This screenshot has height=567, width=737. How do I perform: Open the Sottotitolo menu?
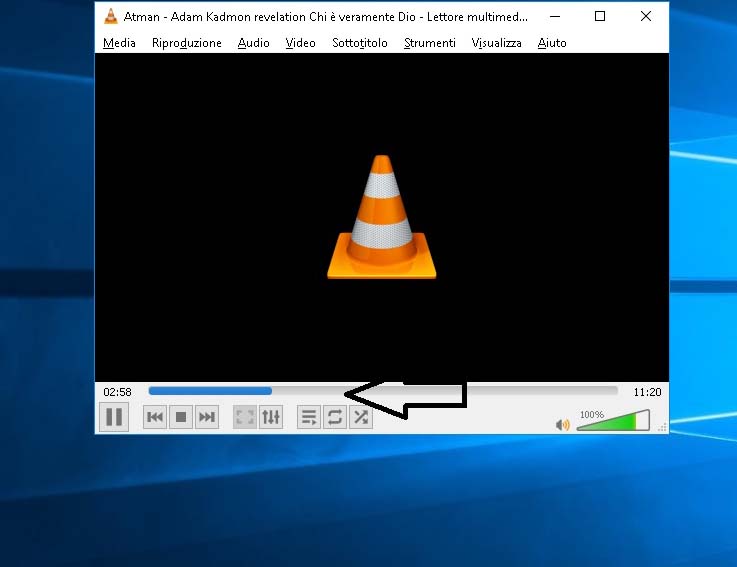(x=360, y=43)
